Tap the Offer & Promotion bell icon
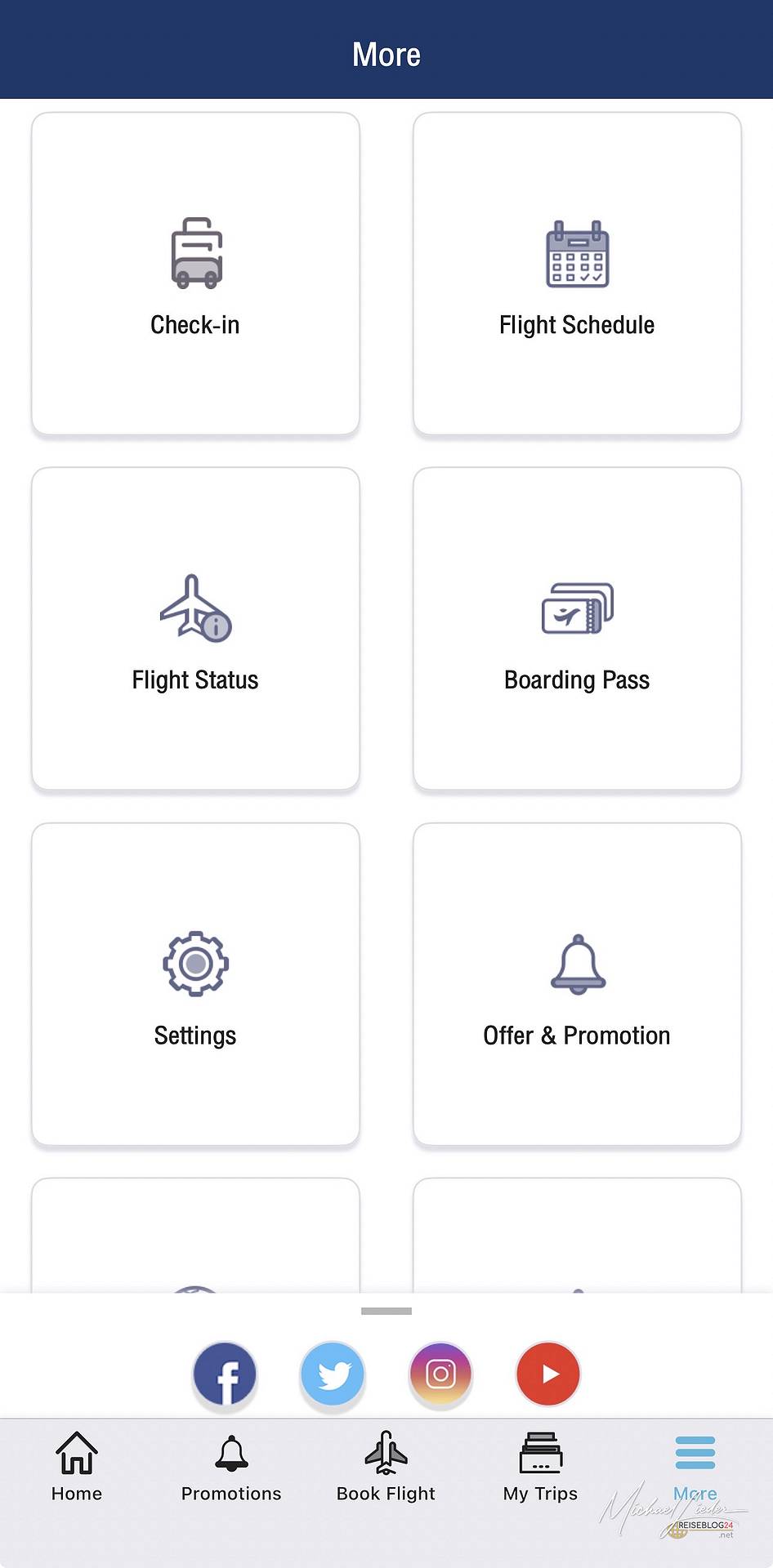The image size is (773, 1568). point(578,964)
